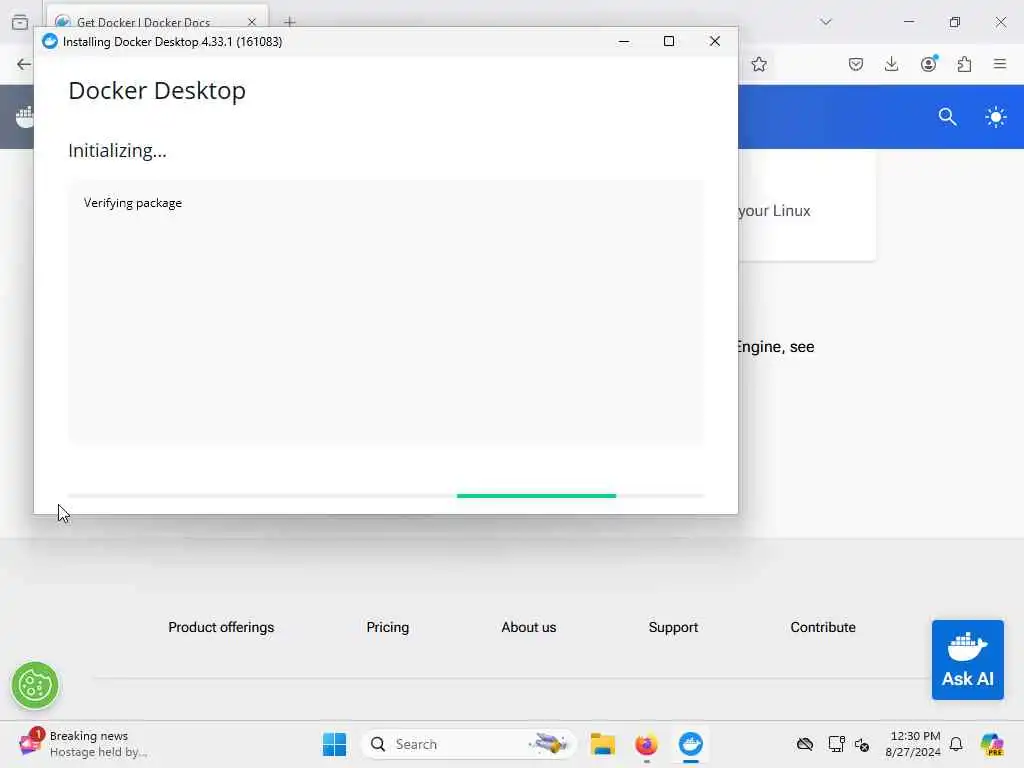Click the Firefox back arrow button
The width and height of the screenshot is (1024, 768).
(x=24, y=64)
